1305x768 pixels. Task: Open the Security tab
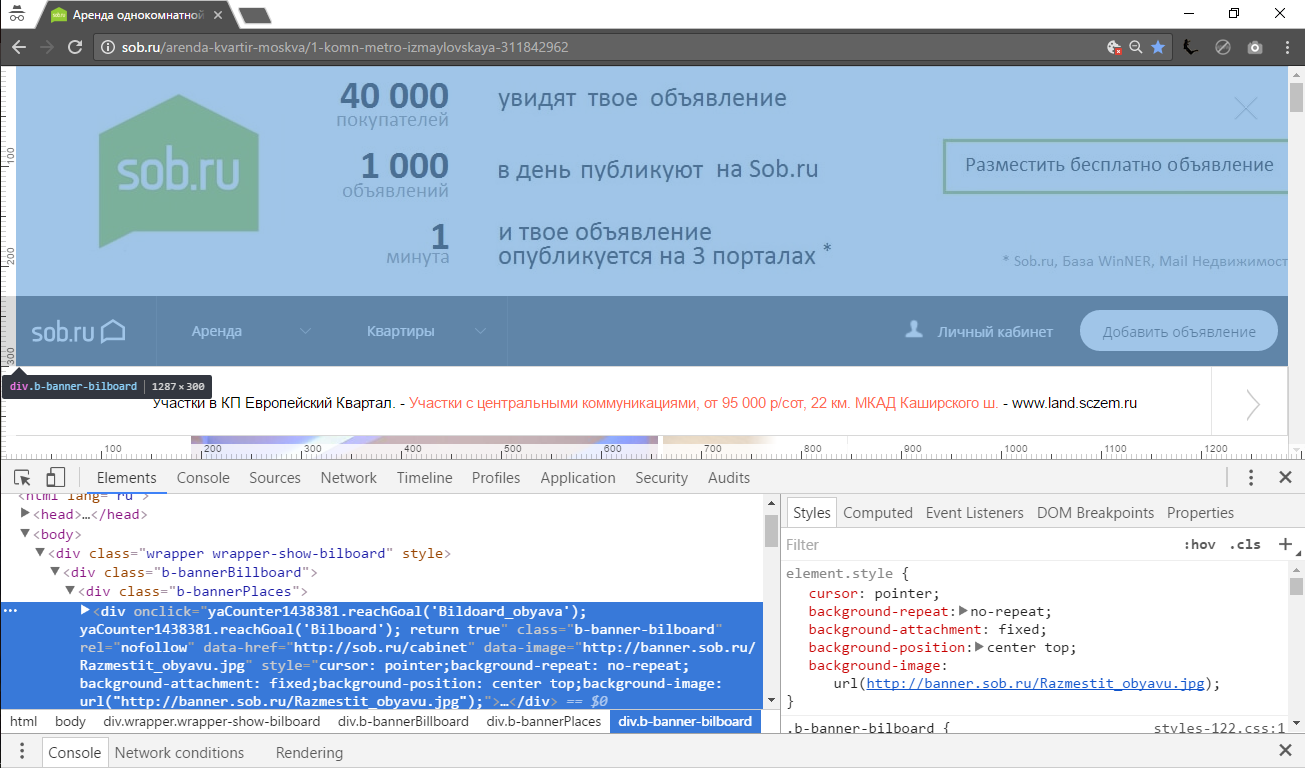662,477
